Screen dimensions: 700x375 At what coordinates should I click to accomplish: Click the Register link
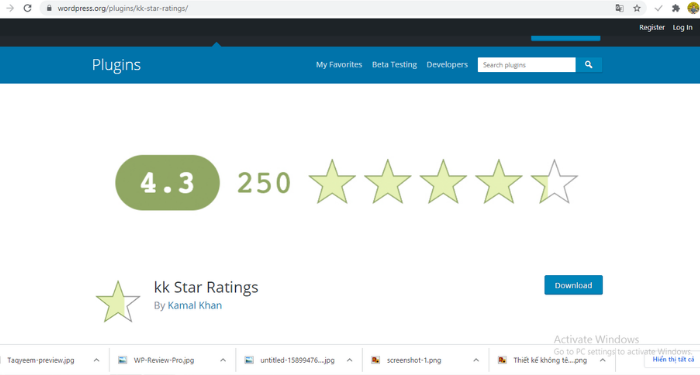[x=652, y=28]
